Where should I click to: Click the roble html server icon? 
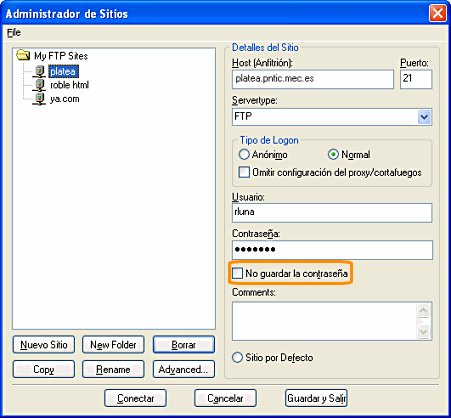(x=40, y=85)
